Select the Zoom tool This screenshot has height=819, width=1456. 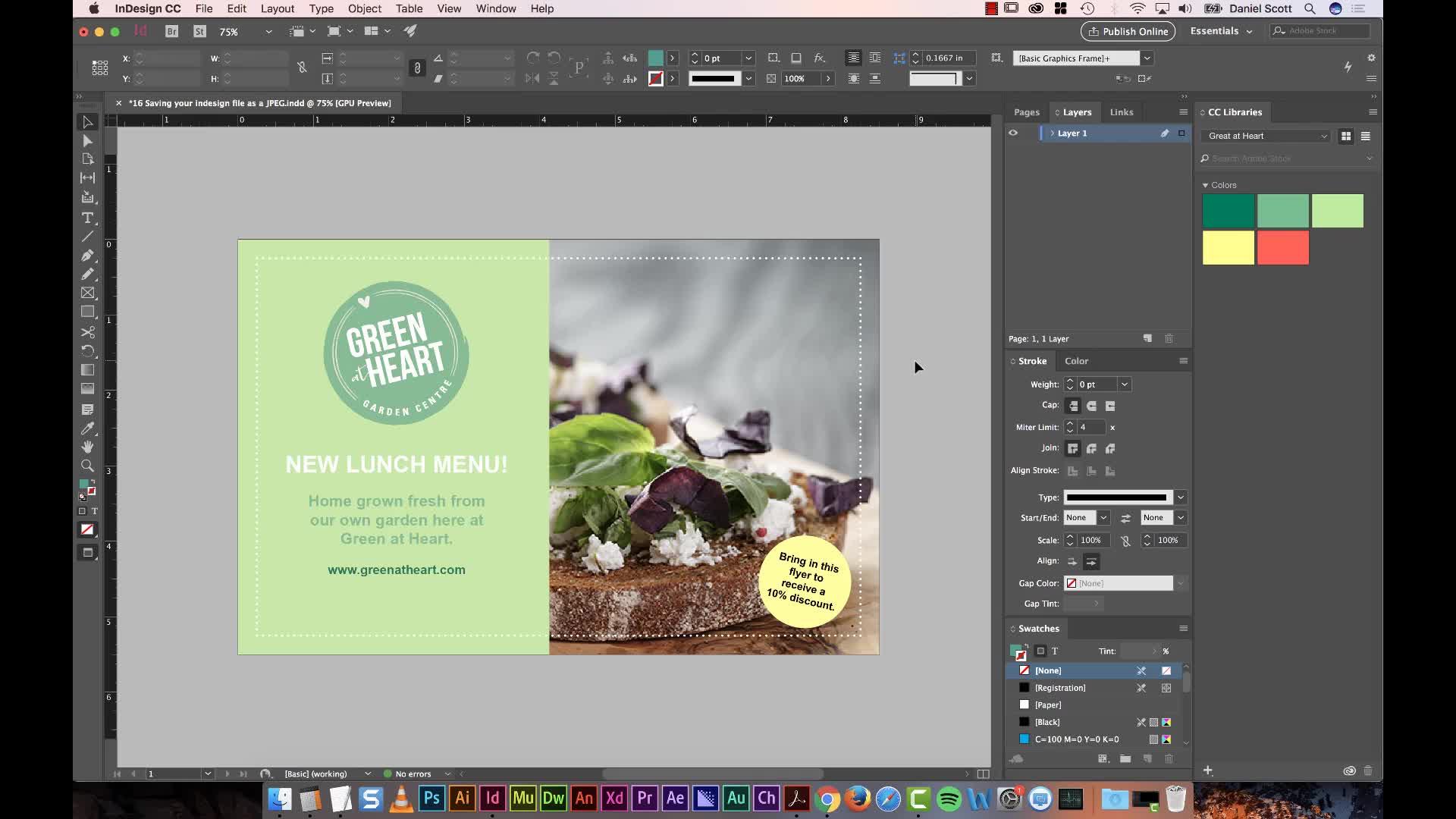(x=87, y=466)
